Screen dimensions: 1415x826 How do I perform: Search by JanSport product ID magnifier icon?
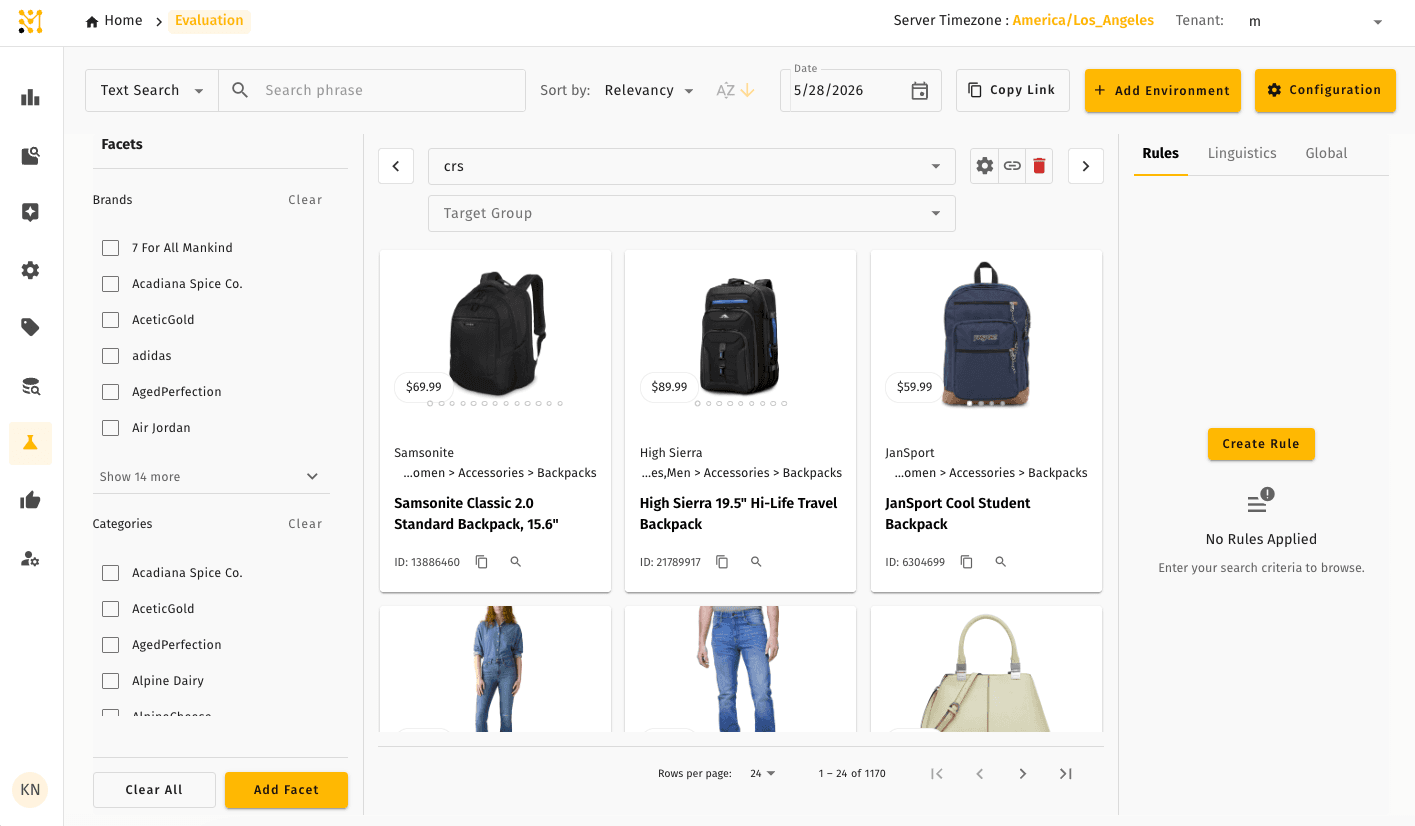point(1000,562)
